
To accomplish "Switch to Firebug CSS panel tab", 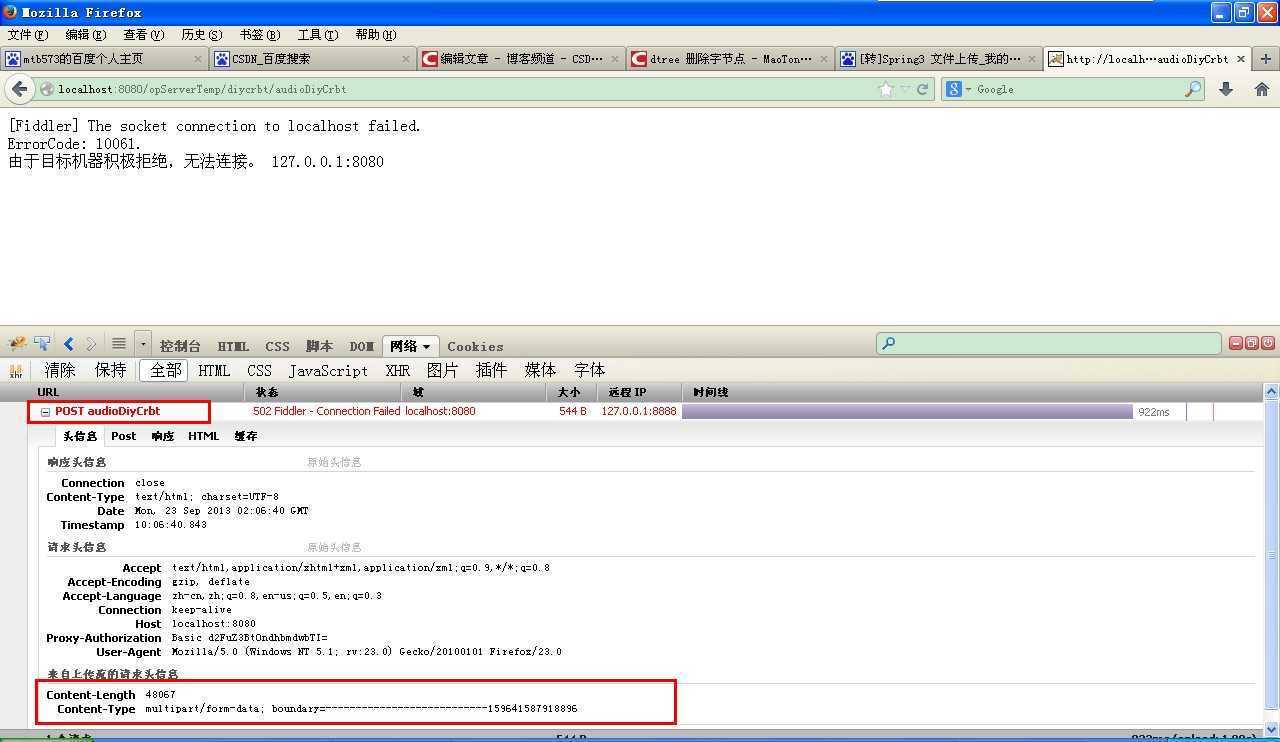I will point(277,346).
